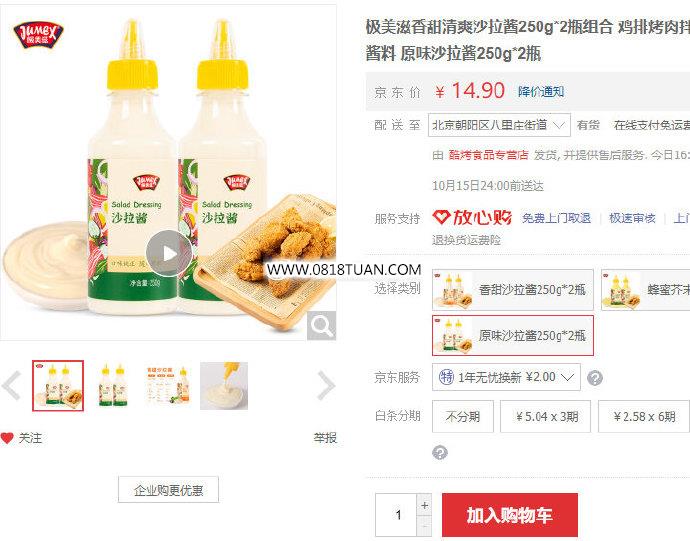Open the 北京朝阳区八里庄街道 delivery dropdown

499,125
